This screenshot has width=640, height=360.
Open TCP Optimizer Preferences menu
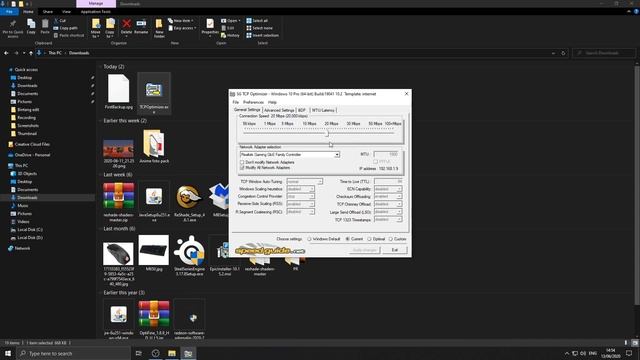(253, 102)
